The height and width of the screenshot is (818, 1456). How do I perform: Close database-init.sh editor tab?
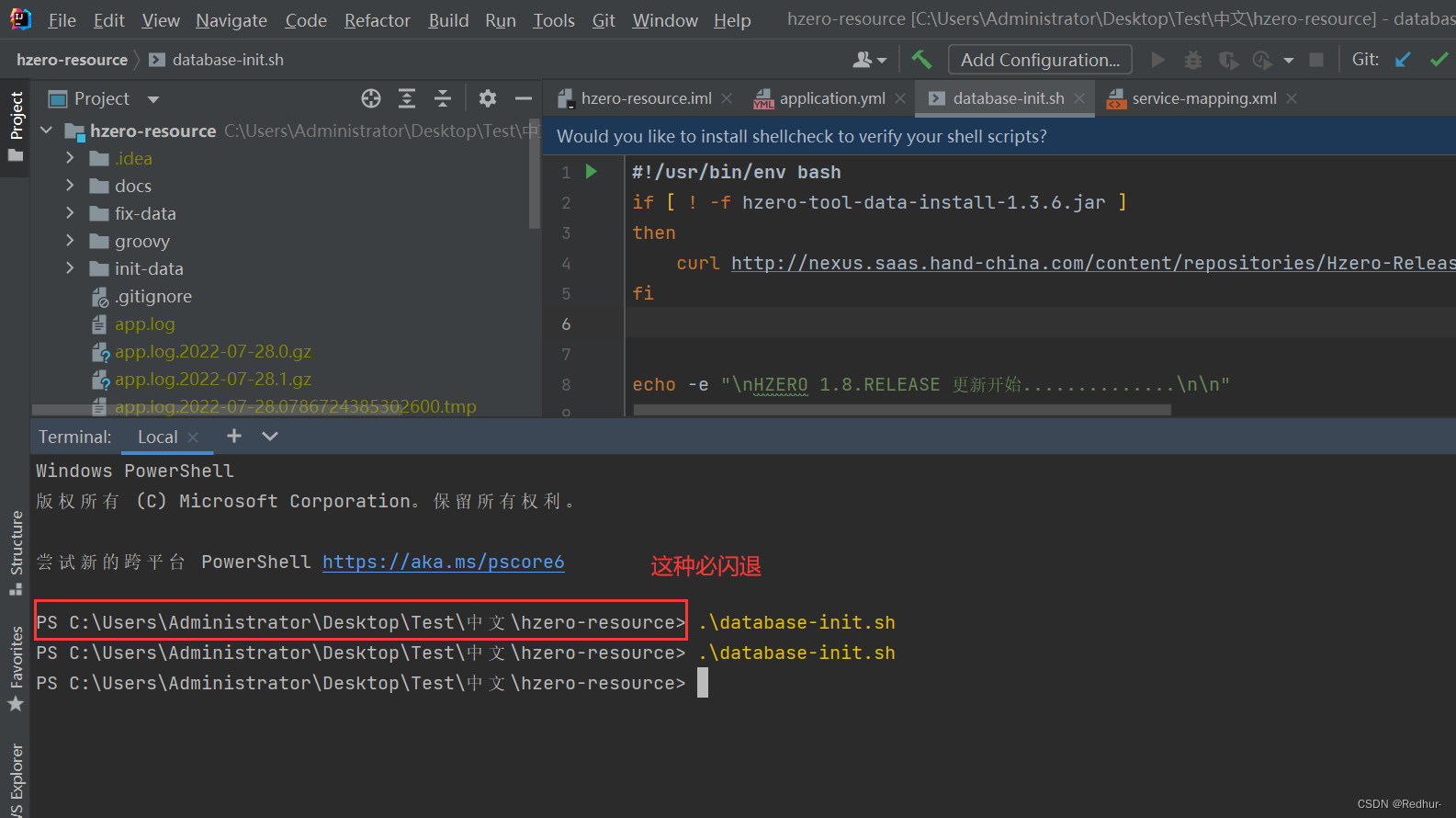click(x=1079, y=98)
